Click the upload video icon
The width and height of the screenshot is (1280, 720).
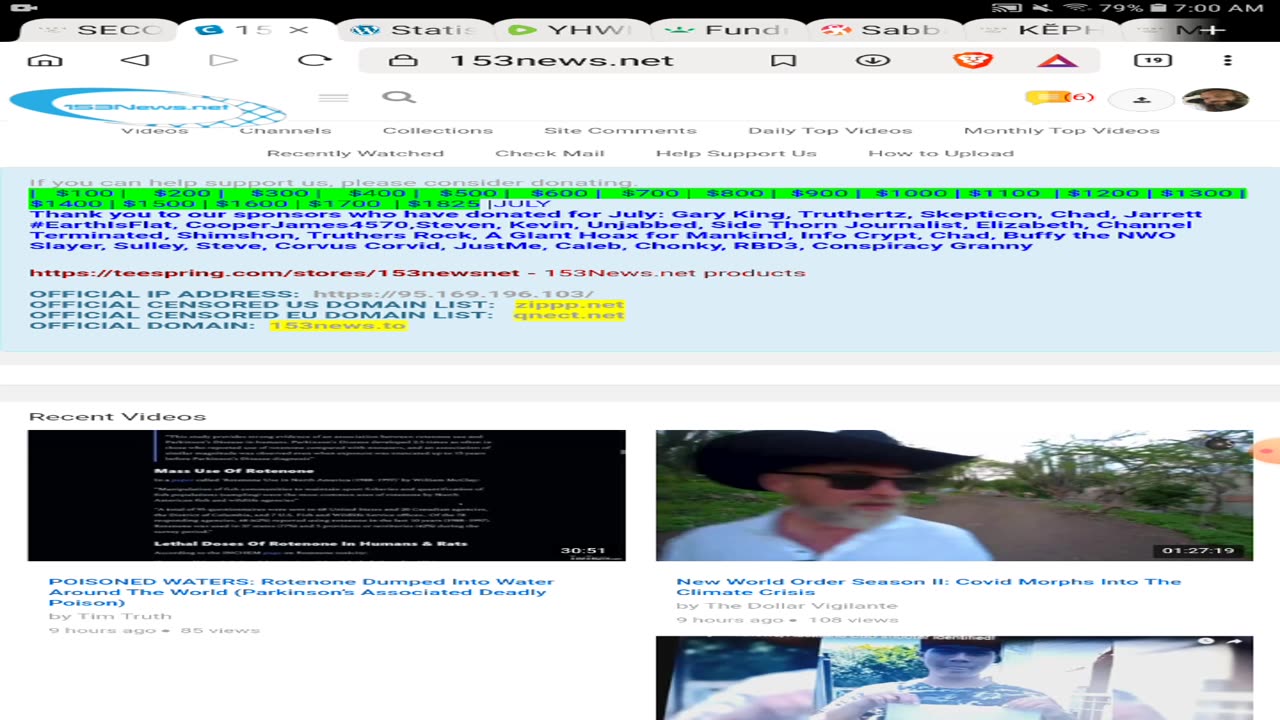coord(1142,99)
